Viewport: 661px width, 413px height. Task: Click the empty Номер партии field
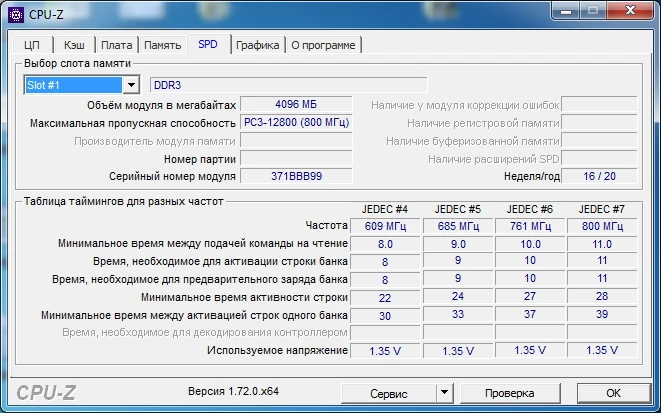coord(296,158)
